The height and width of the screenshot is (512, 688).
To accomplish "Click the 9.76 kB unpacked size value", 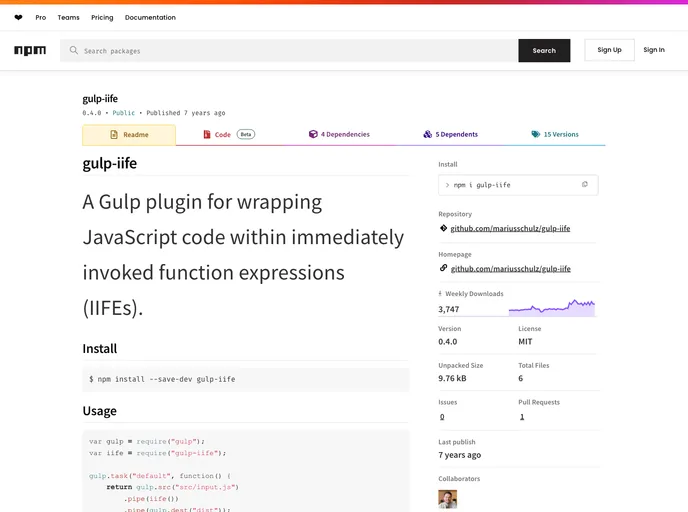I will coord(452,378).
